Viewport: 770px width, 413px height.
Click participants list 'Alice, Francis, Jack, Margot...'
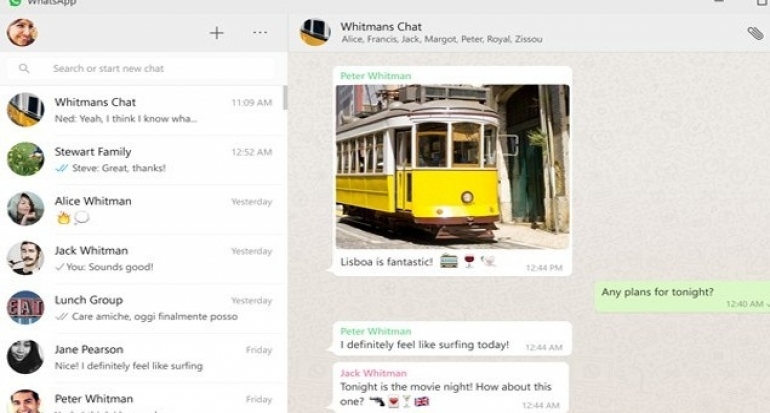442,39
